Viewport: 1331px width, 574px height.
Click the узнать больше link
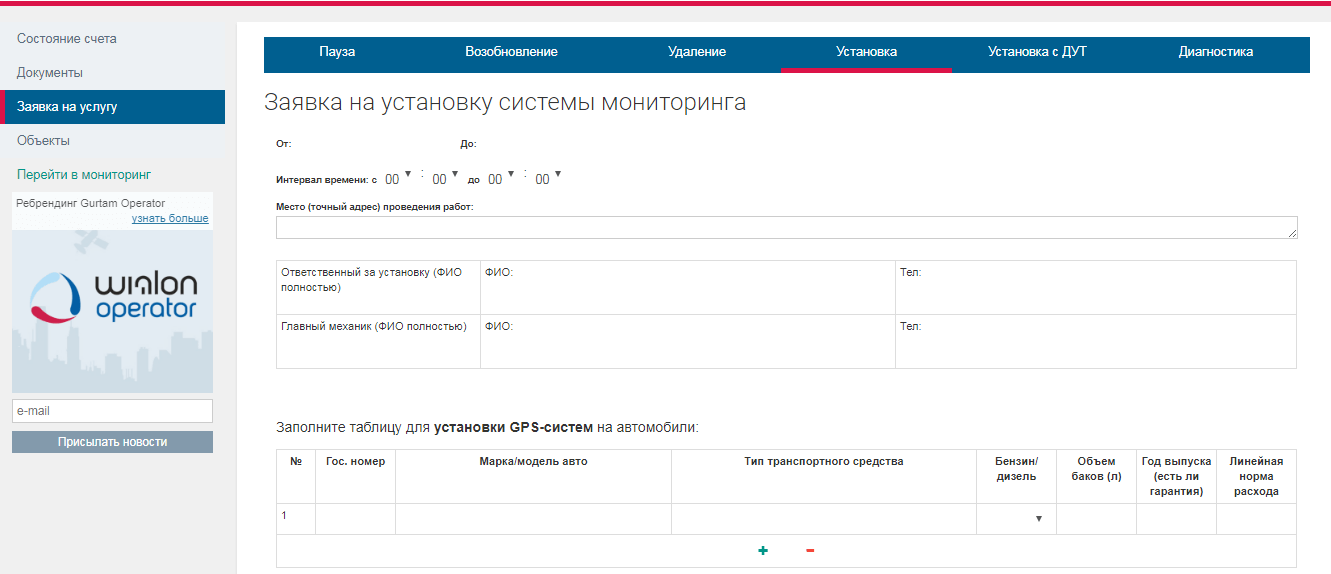170,218
